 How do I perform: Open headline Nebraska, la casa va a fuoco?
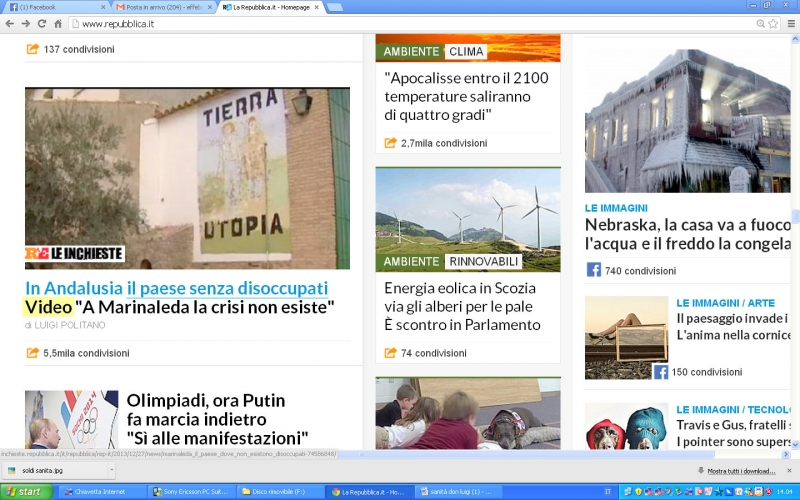[688, 234]
